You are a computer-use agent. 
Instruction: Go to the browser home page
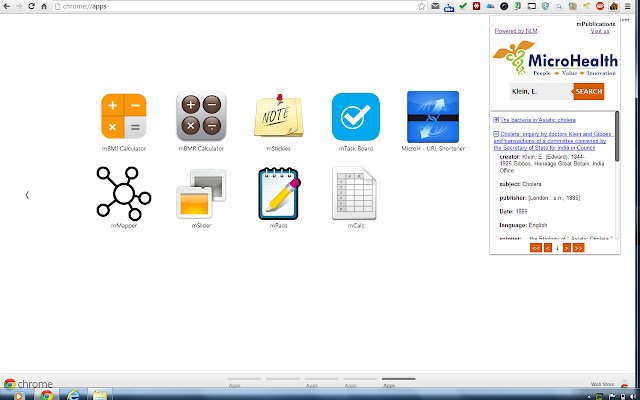pos(44,6)
